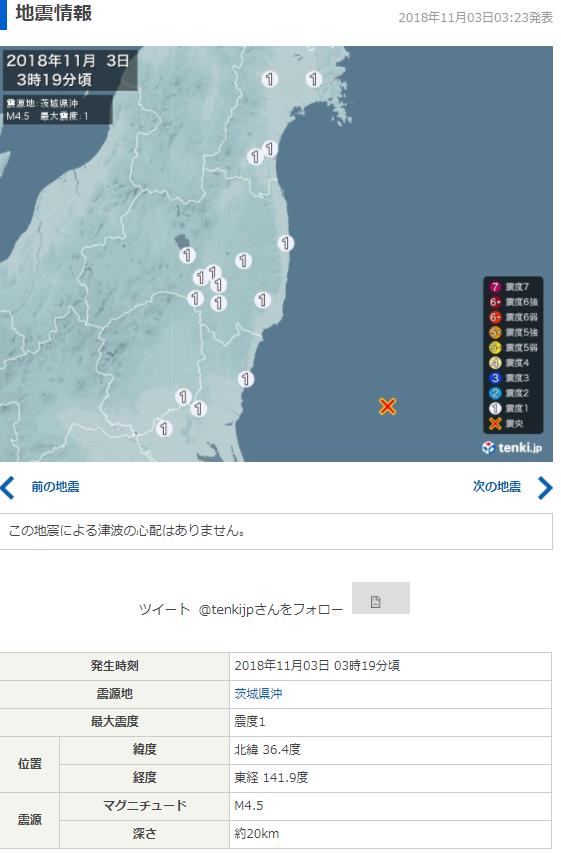Click the 震央 X icon in legend
Screen dimensions: 561x856
(x=495, y=424)
